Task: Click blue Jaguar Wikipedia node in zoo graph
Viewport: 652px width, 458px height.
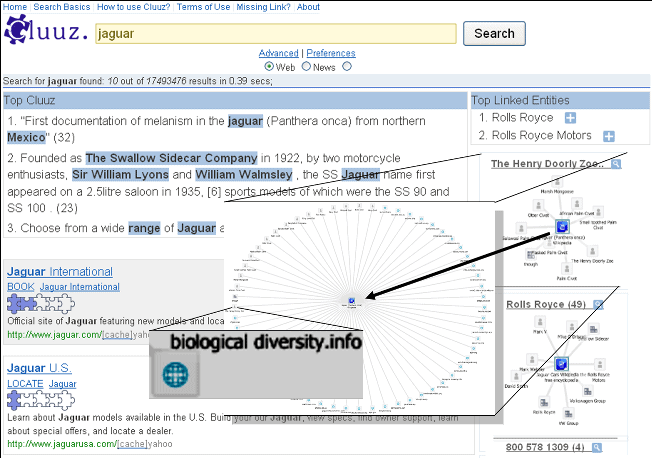Action: 562,236
